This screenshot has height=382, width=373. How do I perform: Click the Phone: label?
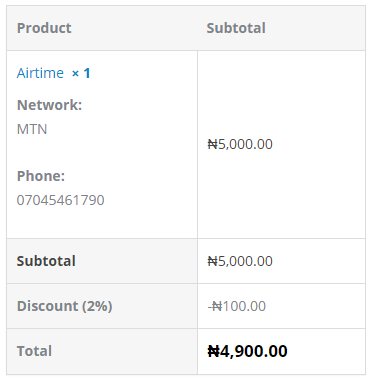tap(41, 176)
